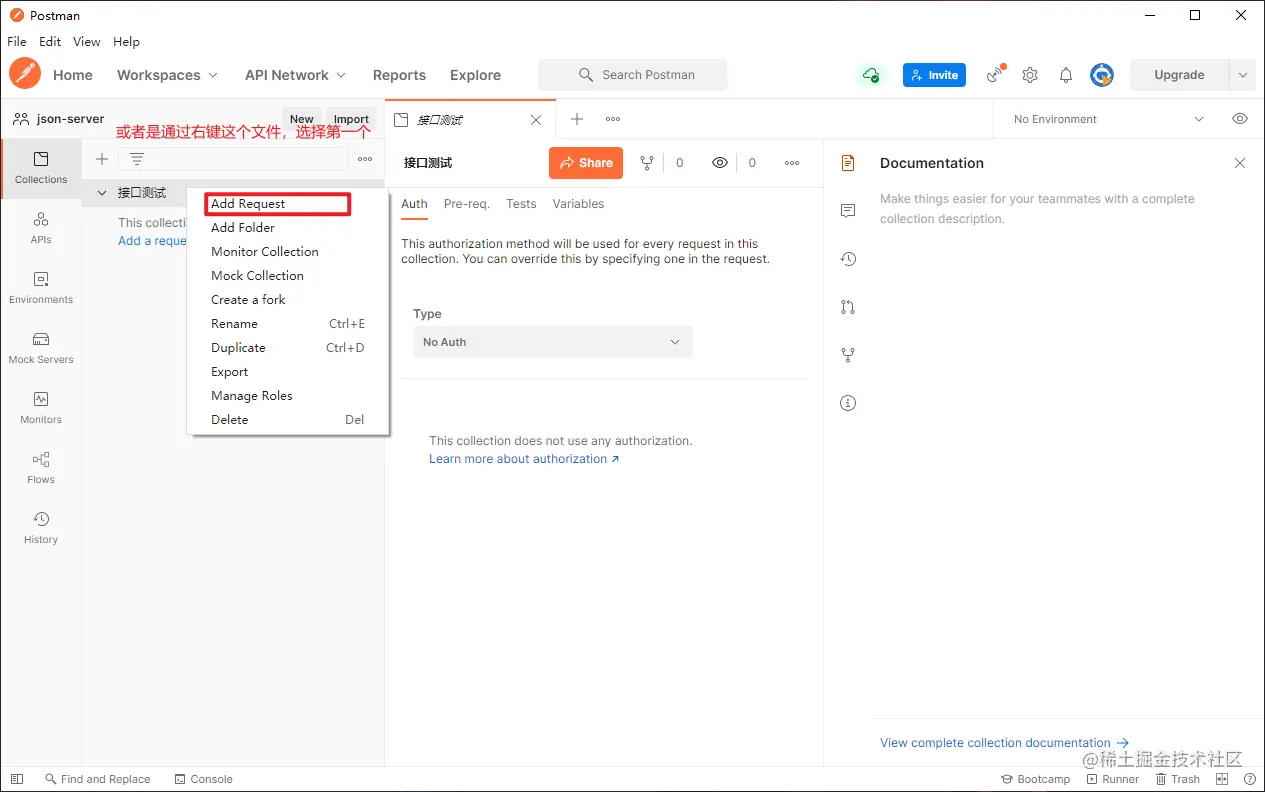
Task: Open View complete collection documentation link
Action: pos(1004,743)
